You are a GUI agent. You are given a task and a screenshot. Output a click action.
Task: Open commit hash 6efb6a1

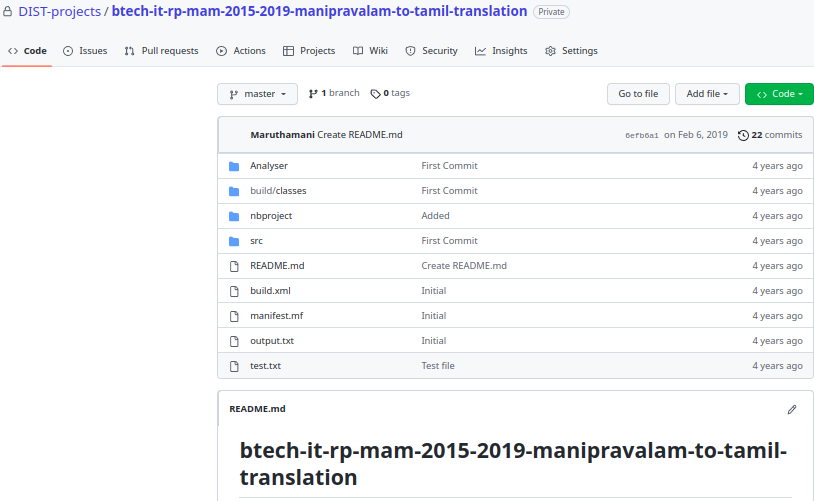tap(642, 135)
